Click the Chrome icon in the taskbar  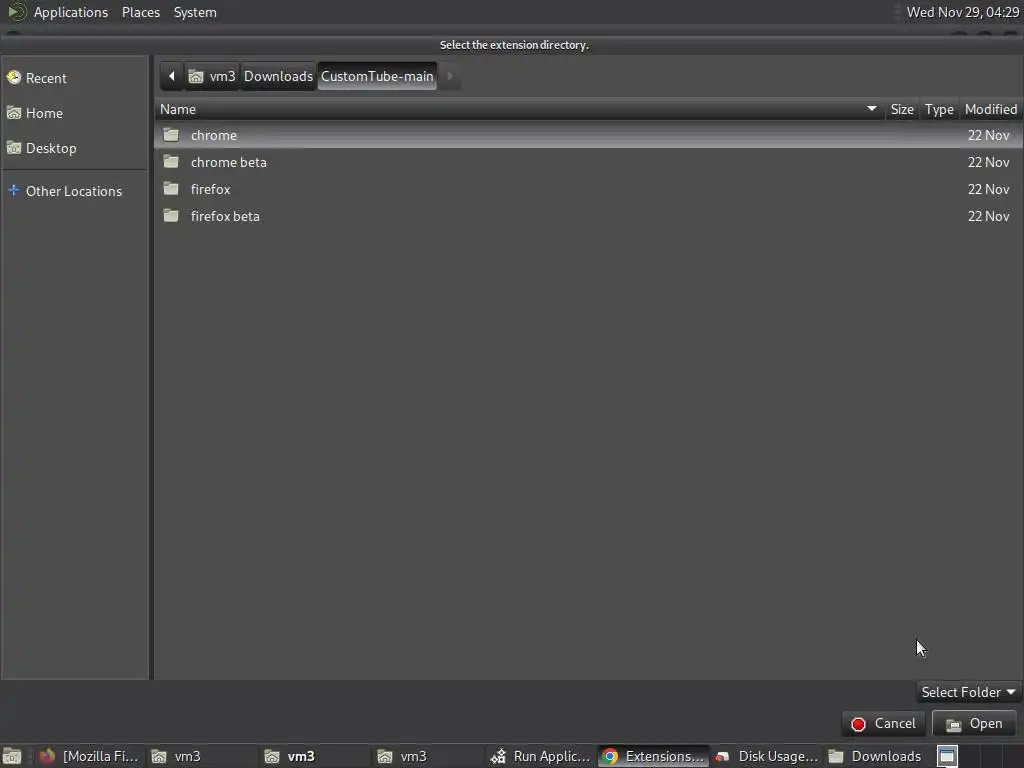point(610,756)
